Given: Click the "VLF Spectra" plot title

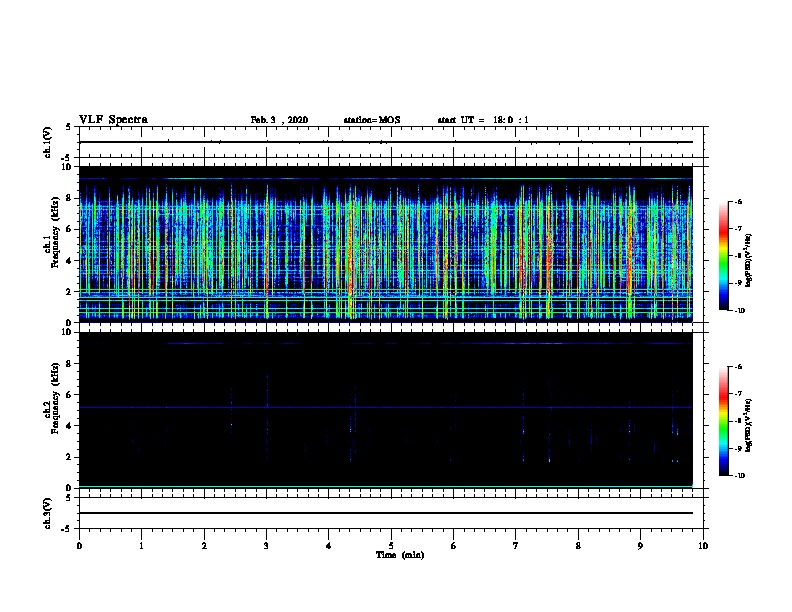Looking at the screenshot, I should (x=113, y=120).
